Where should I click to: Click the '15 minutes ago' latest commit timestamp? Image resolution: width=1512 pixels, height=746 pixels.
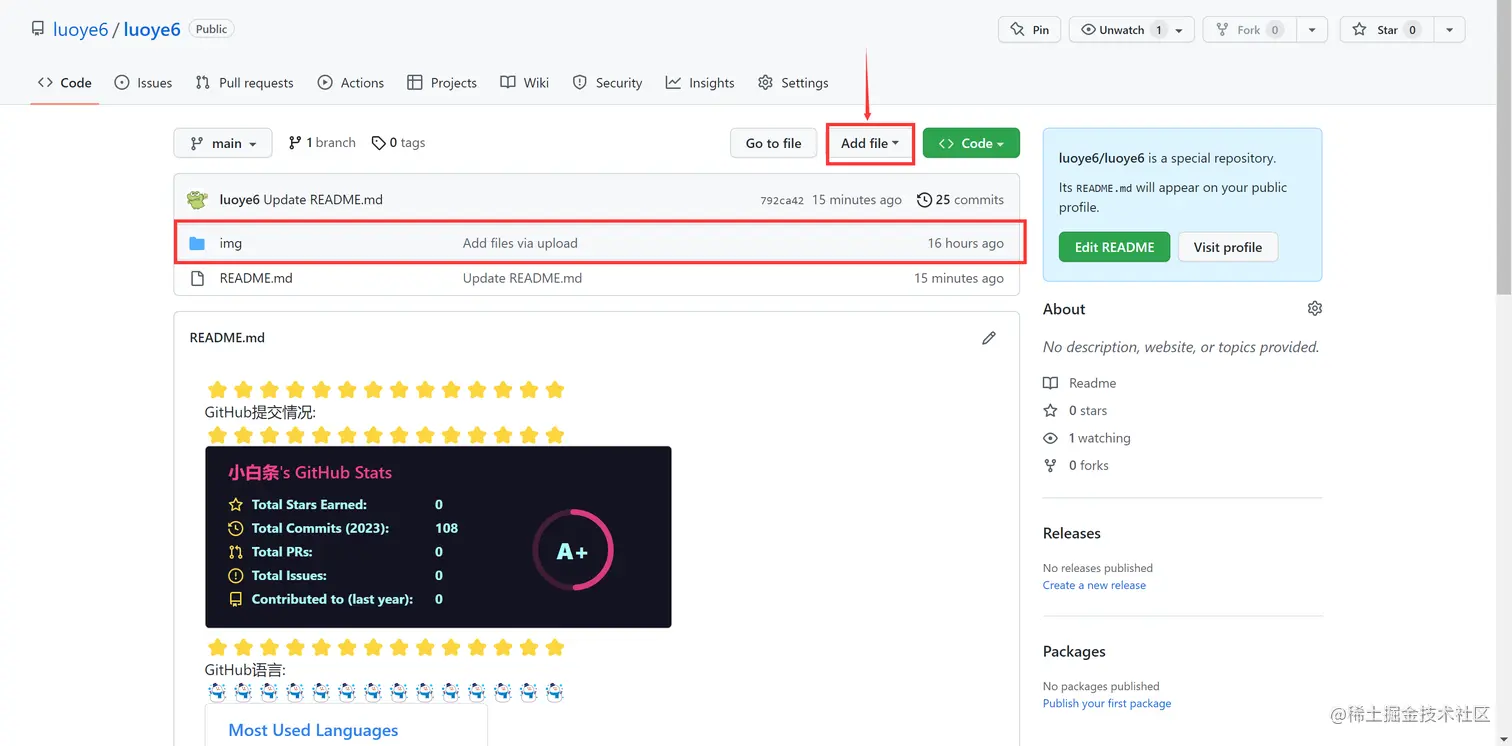857,200
